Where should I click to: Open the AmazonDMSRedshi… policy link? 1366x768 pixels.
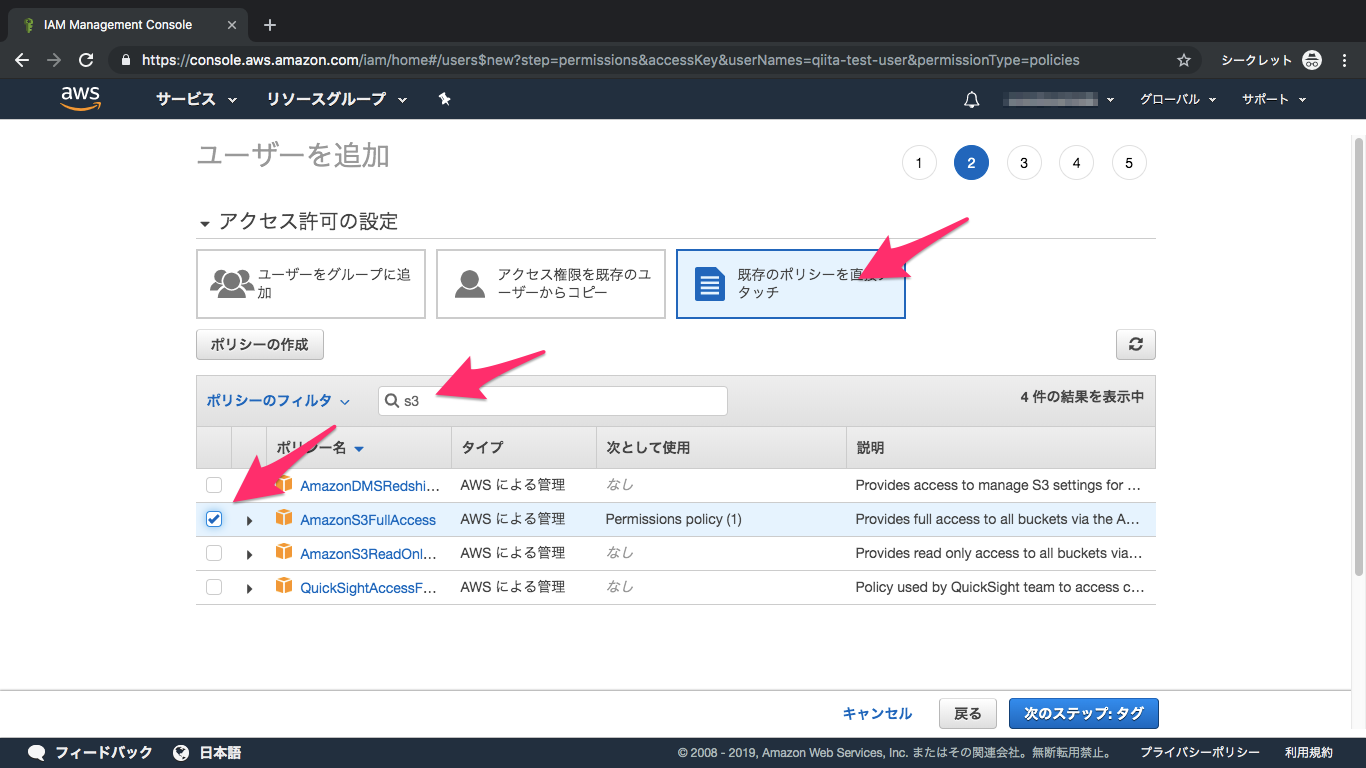click(x=370, y=486)
